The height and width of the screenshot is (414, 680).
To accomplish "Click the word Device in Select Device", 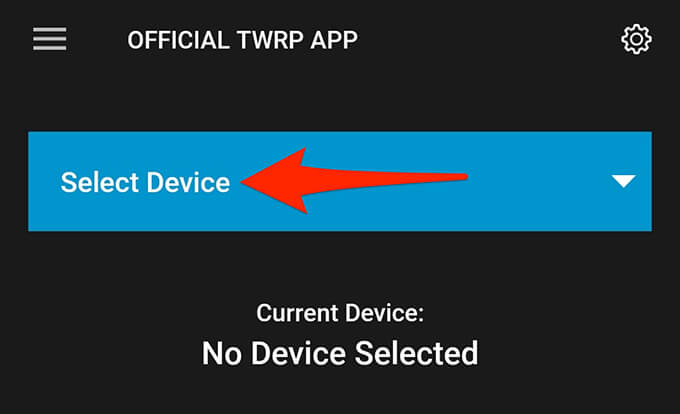I will pos(188,183).
